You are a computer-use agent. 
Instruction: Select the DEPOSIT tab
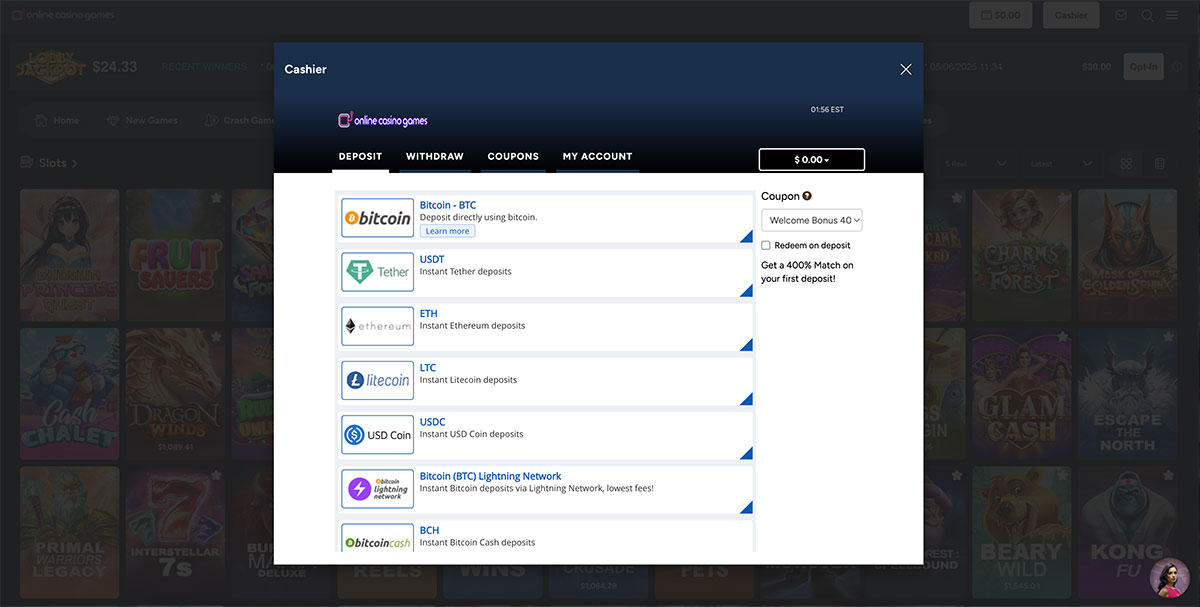pyautogui.click(x=360, y=157)
